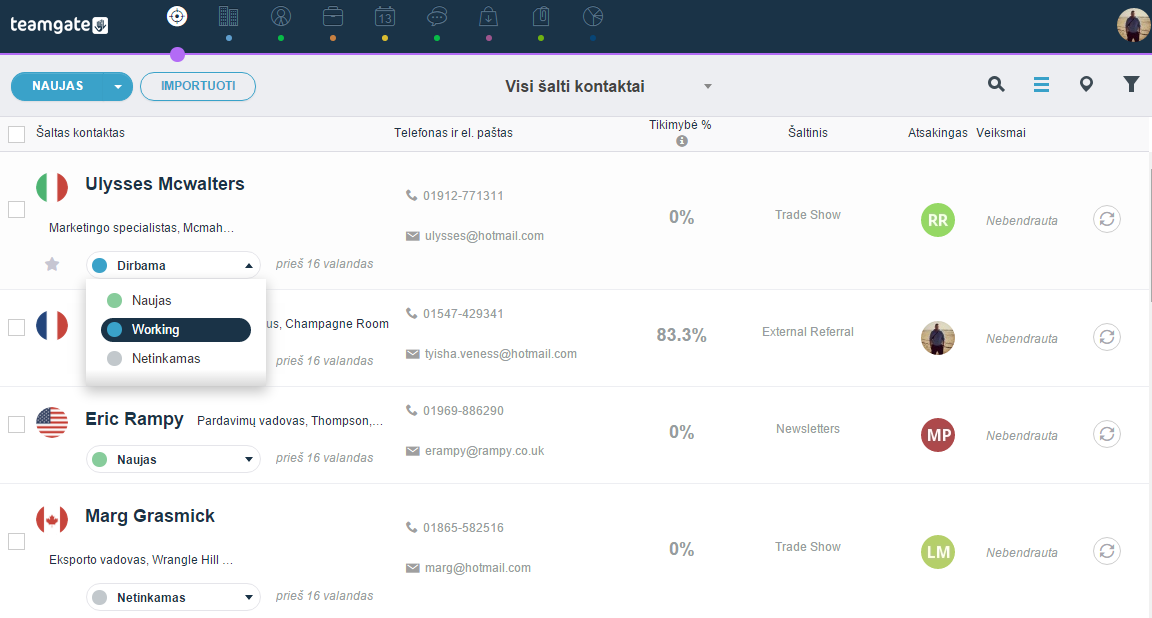
Task: Select Working in the status menu
Action: click(176, 330)
